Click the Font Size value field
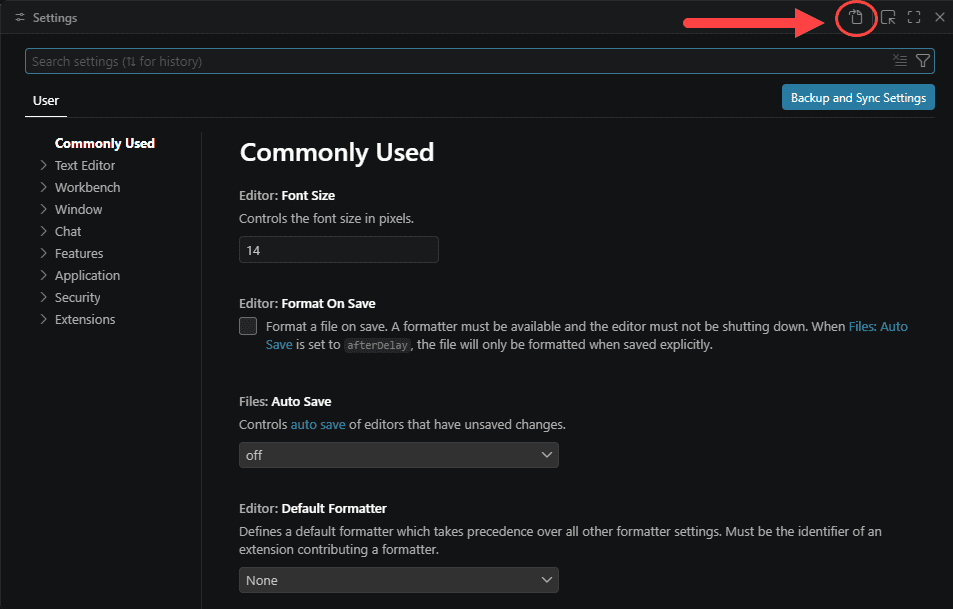Viewport: 953px width, 609px height. (339, 250)
